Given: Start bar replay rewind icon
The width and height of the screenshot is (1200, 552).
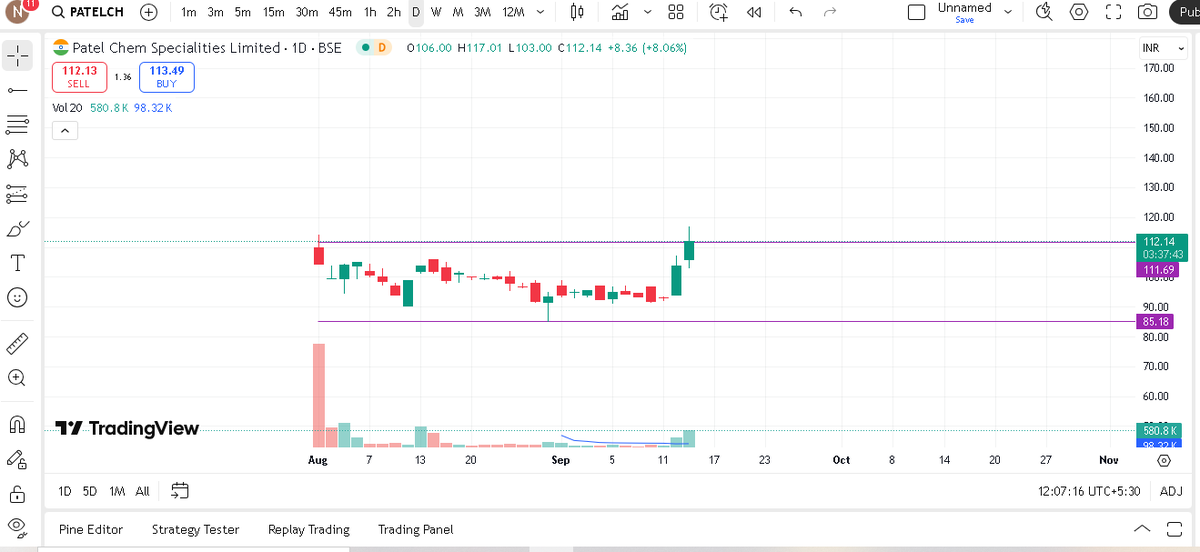Looking at the screenshot, I should pos(754,12).
